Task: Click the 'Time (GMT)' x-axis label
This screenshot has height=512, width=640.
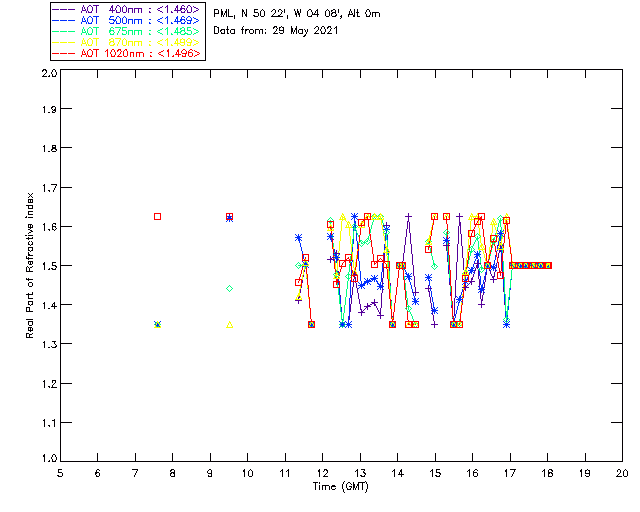Action: pos(341,487)
